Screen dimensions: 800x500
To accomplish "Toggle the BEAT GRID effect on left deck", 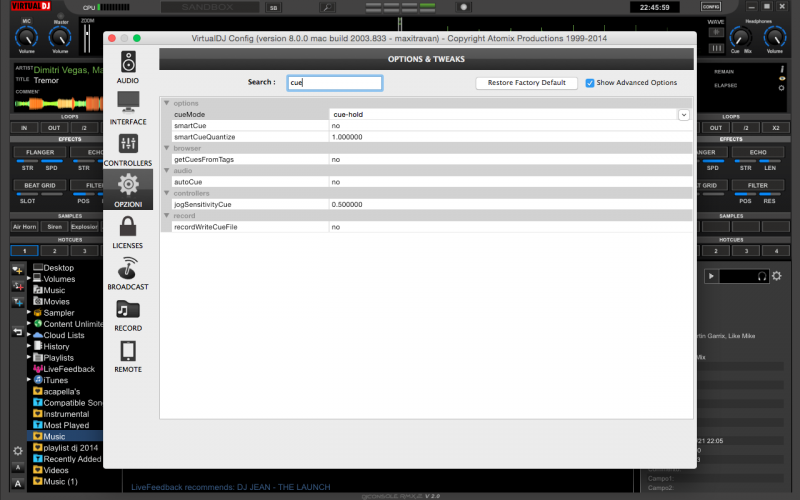I will click(x=40, y=185).
